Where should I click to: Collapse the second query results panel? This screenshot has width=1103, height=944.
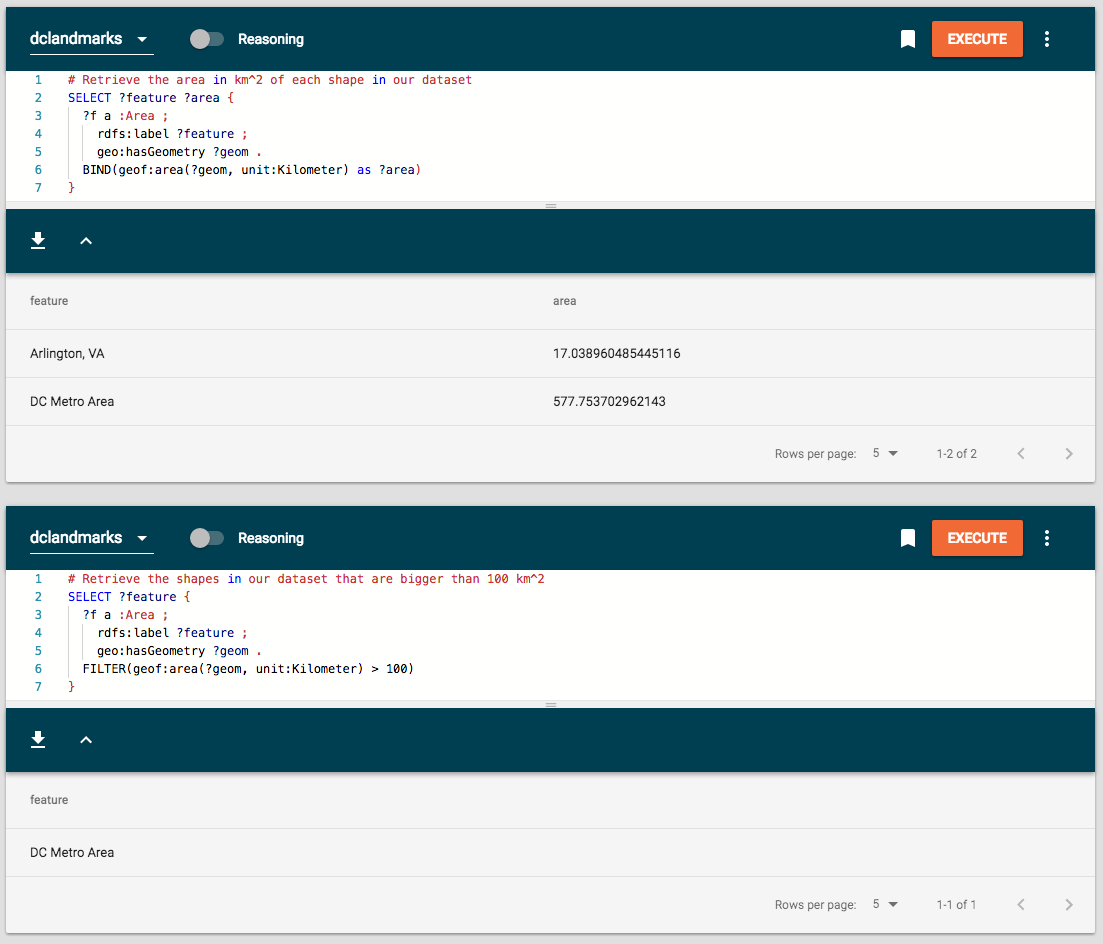point(86,740)
